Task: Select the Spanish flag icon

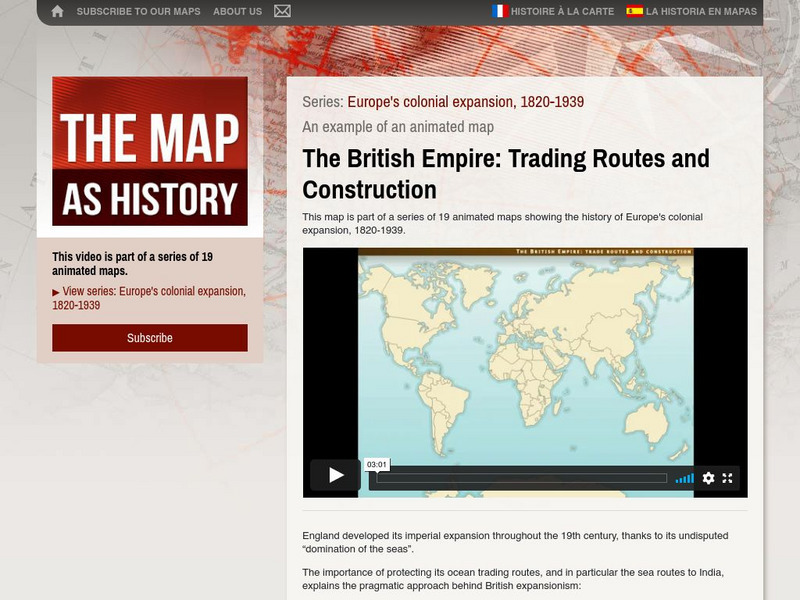Action: [633, 13]
